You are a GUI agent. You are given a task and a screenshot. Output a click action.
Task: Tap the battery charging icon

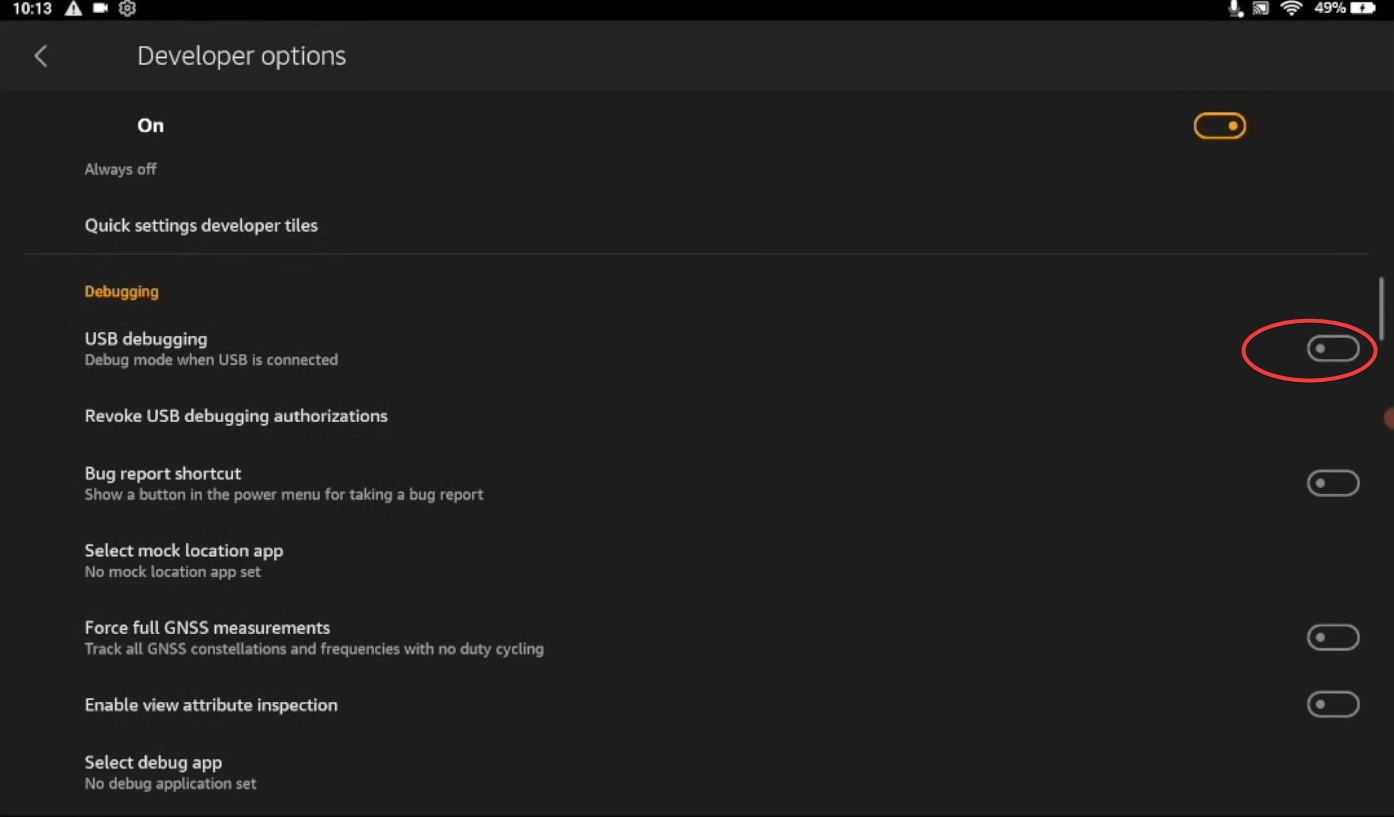(1363, 8)
